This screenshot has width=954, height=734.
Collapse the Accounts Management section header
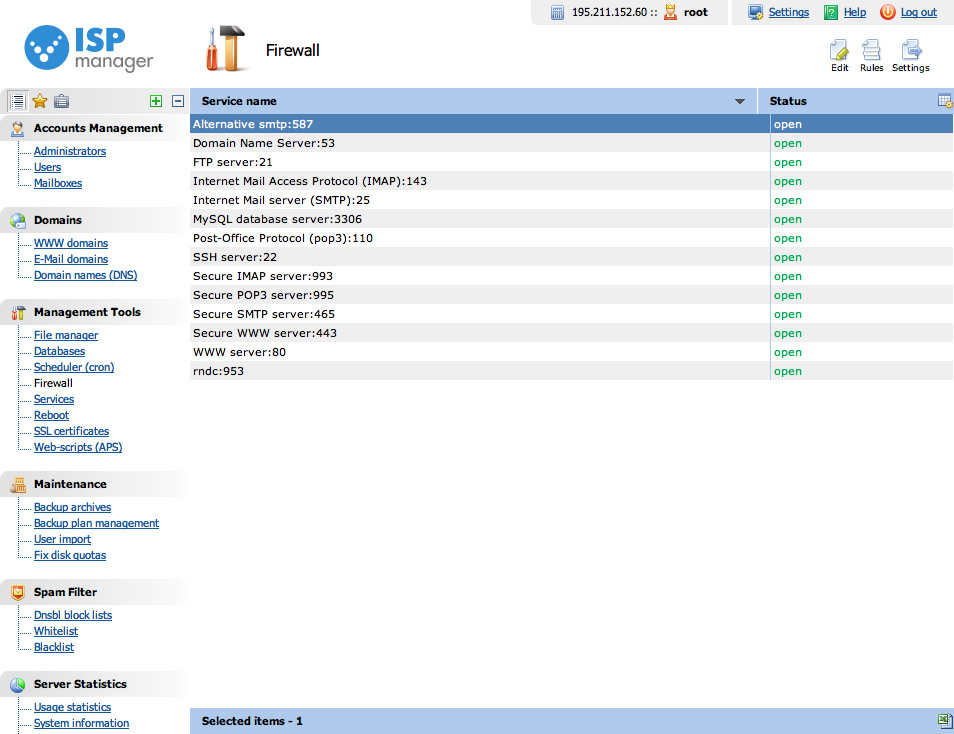tap(97, 128)
